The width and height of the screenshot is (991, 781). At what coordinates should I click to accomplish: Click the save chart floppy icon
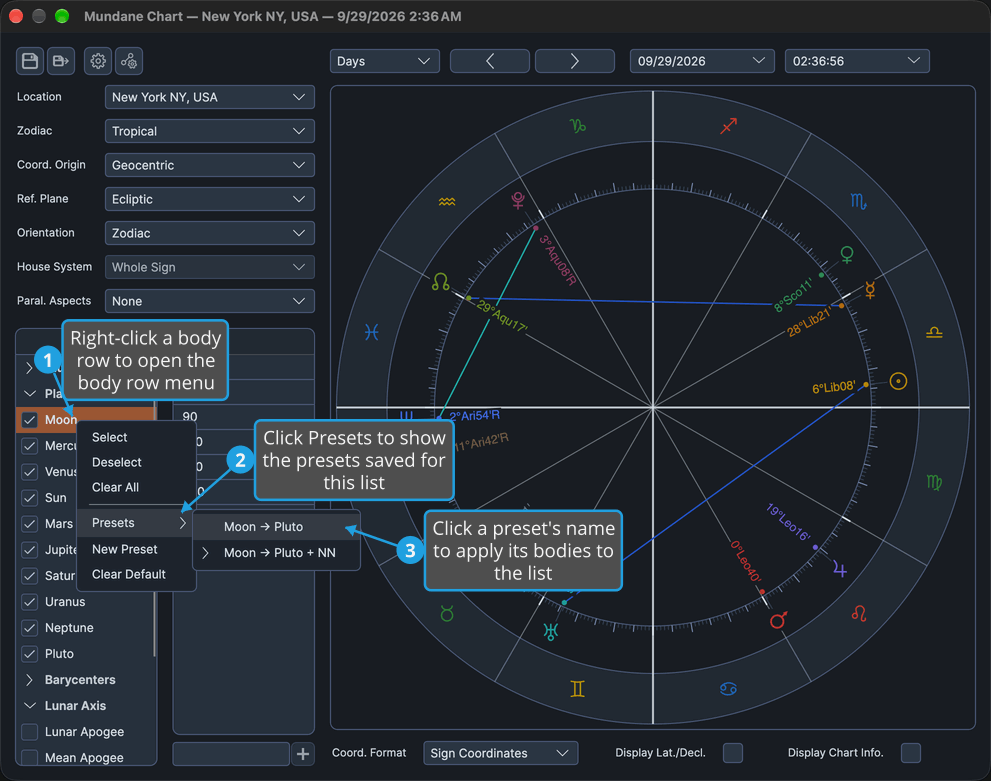pos(30,61)
